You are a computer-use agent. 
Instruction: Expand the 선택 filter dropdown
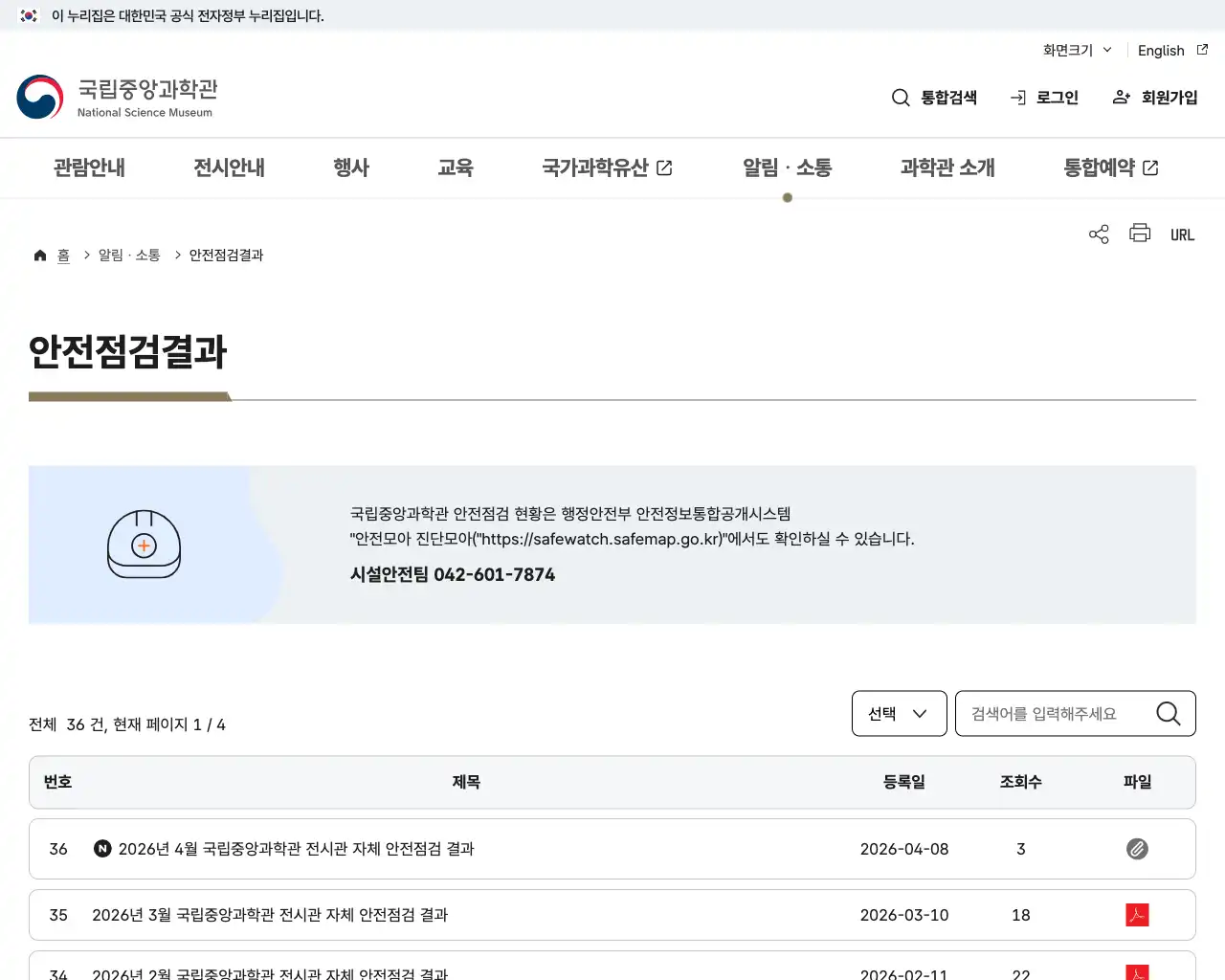899,713
